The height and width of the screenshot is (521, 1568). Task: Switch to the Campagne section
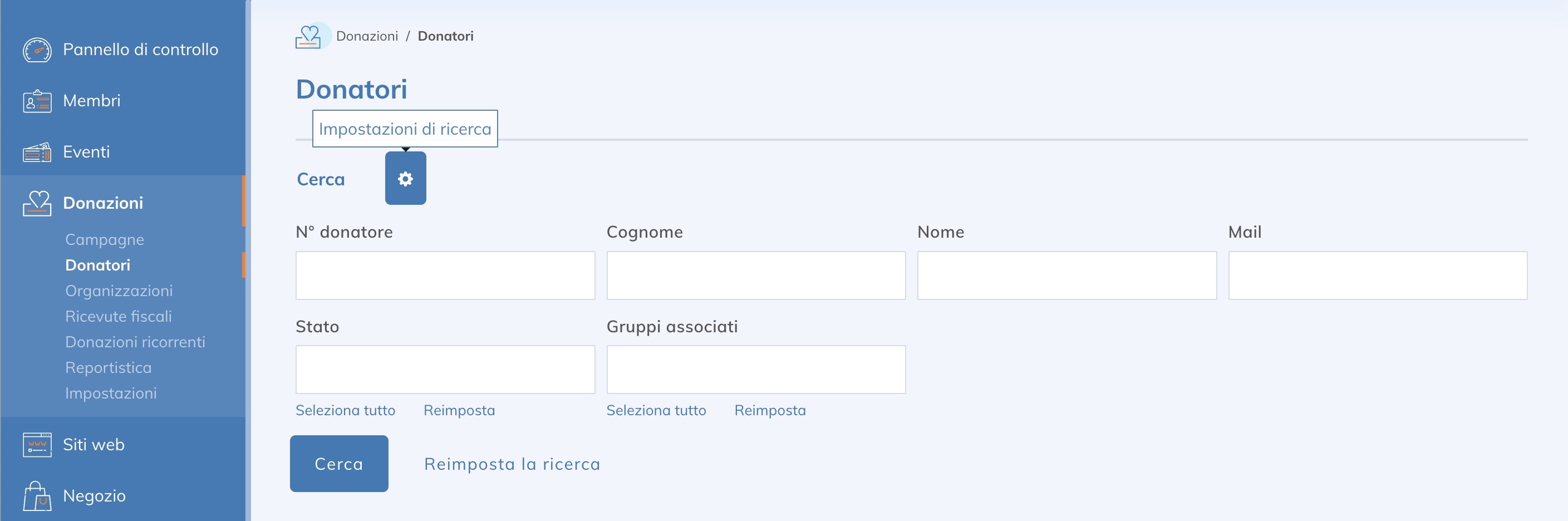pyautogui.click(x=105, y=239)
